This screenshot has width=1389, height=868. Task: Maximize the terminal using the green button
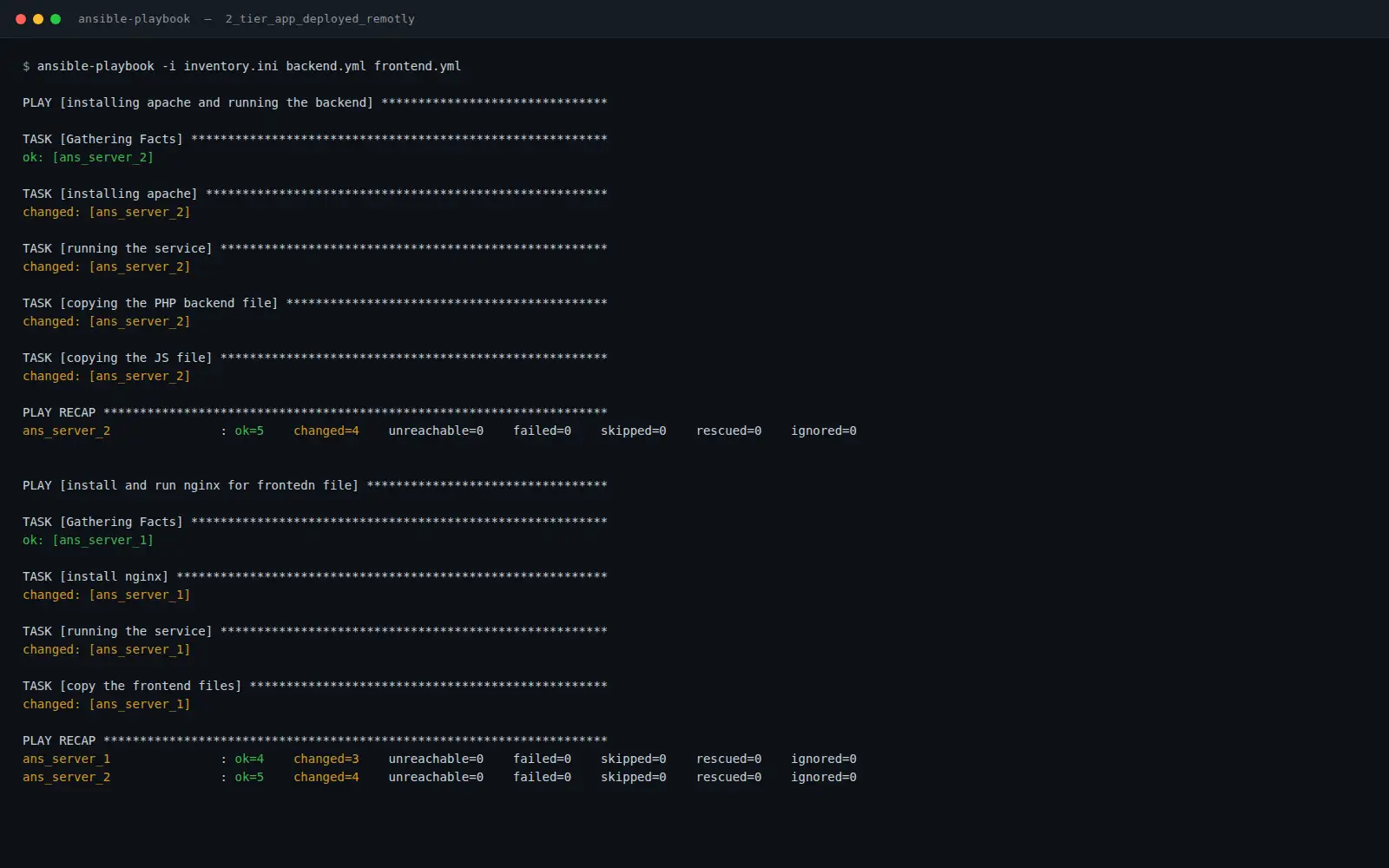tap(56, 19)
